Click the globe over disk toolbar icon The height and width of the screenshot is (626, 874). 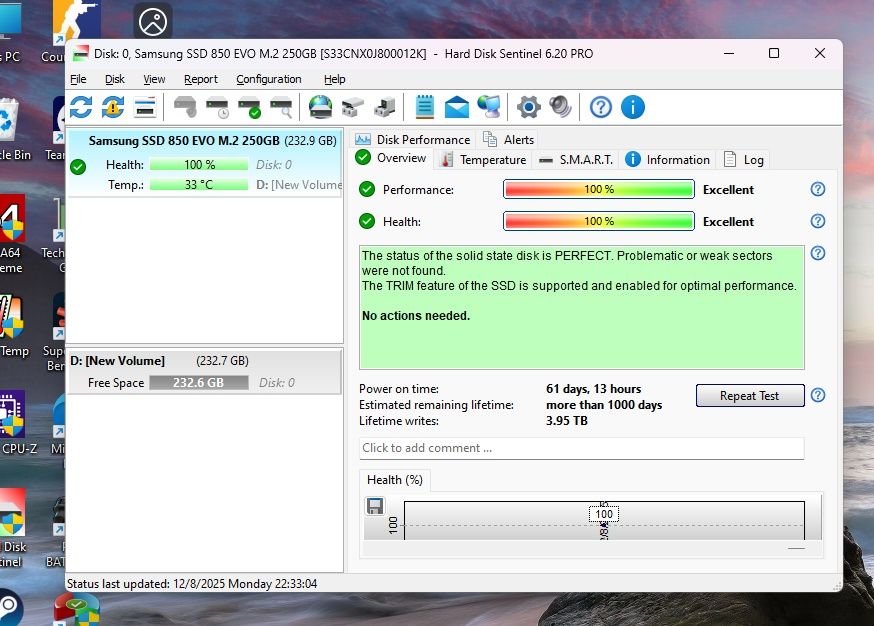(321, 107)
